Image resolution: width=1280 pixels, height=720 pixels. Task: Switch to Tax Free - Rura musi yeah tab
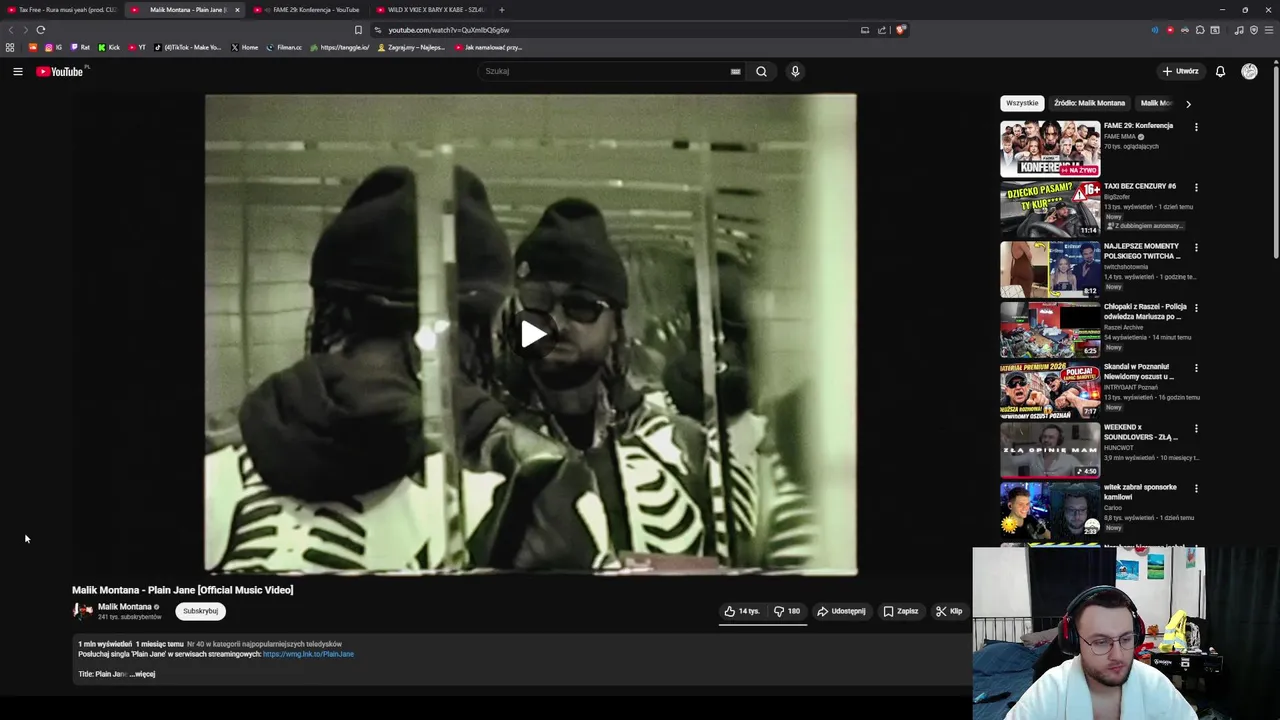[62, 10]
